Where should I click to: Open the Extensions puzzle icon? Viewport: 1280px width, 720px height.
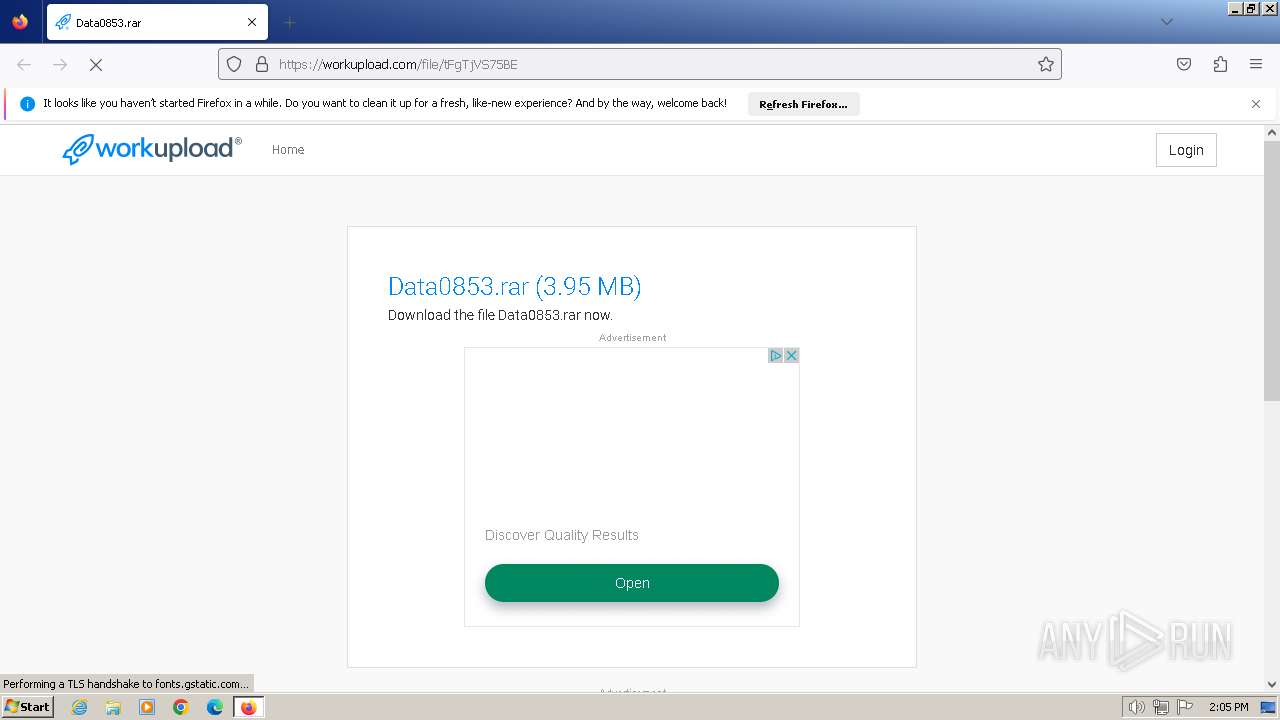tap(1220, 64)
